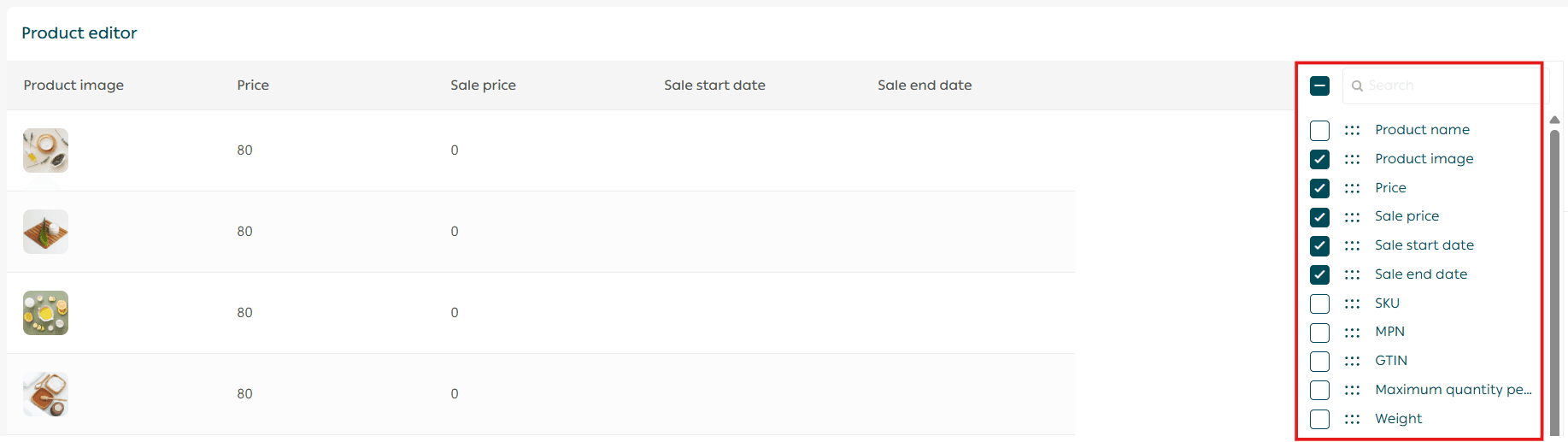The height and width of the screenshot is (442, 1568).
Task: Enable the Product name column checkbox
Action: click(1319, 131)
